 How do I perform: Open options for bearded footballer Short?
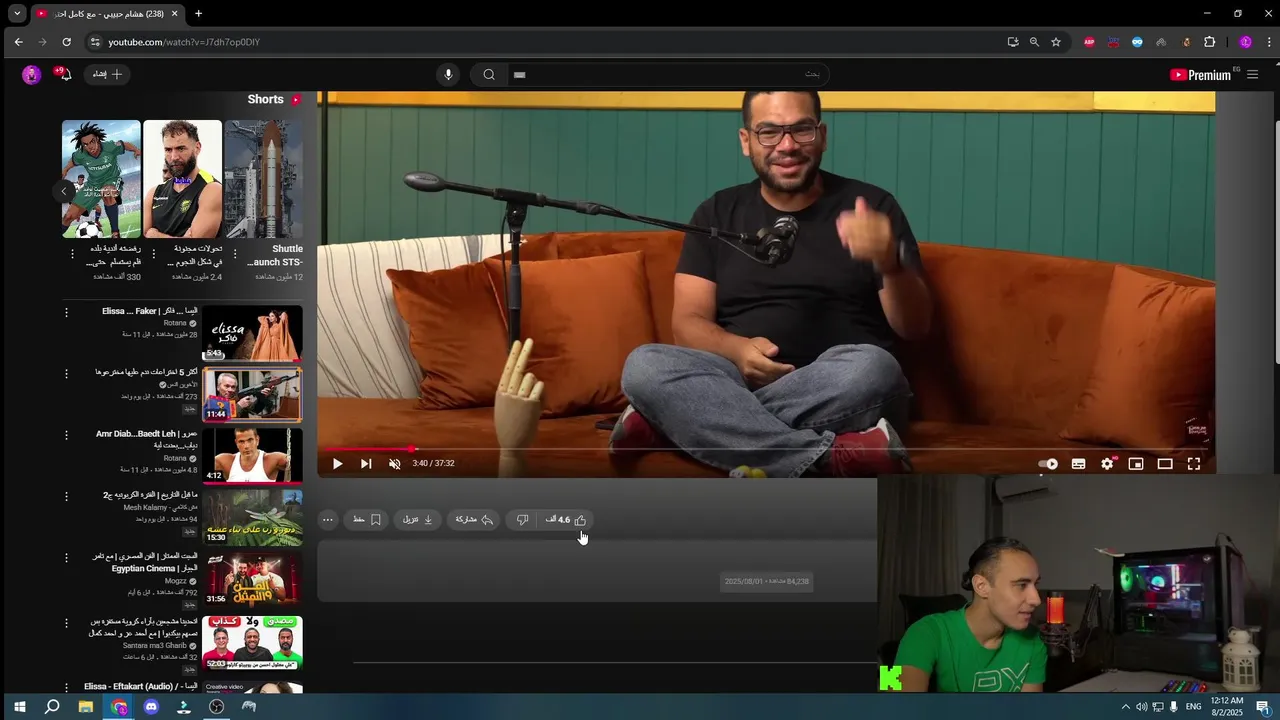click(x=154, y=254)
